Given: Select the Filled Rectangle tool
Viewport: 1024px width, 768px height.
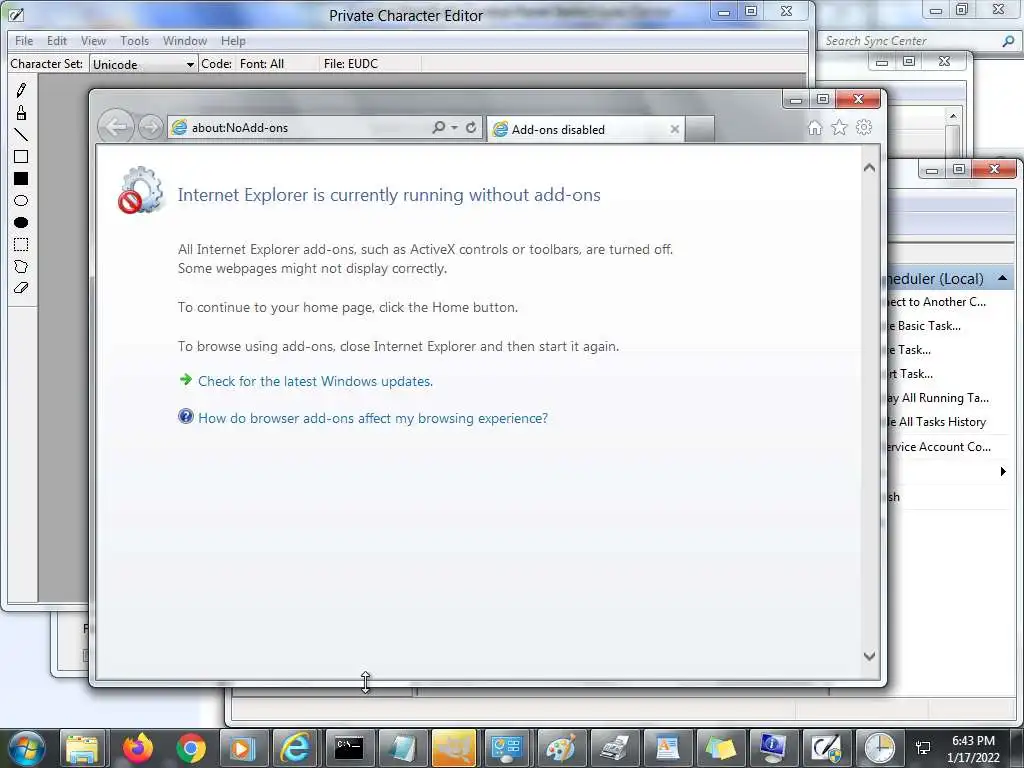Looking at the screenshot, I should pyautogui.click(x=21, y=179).
